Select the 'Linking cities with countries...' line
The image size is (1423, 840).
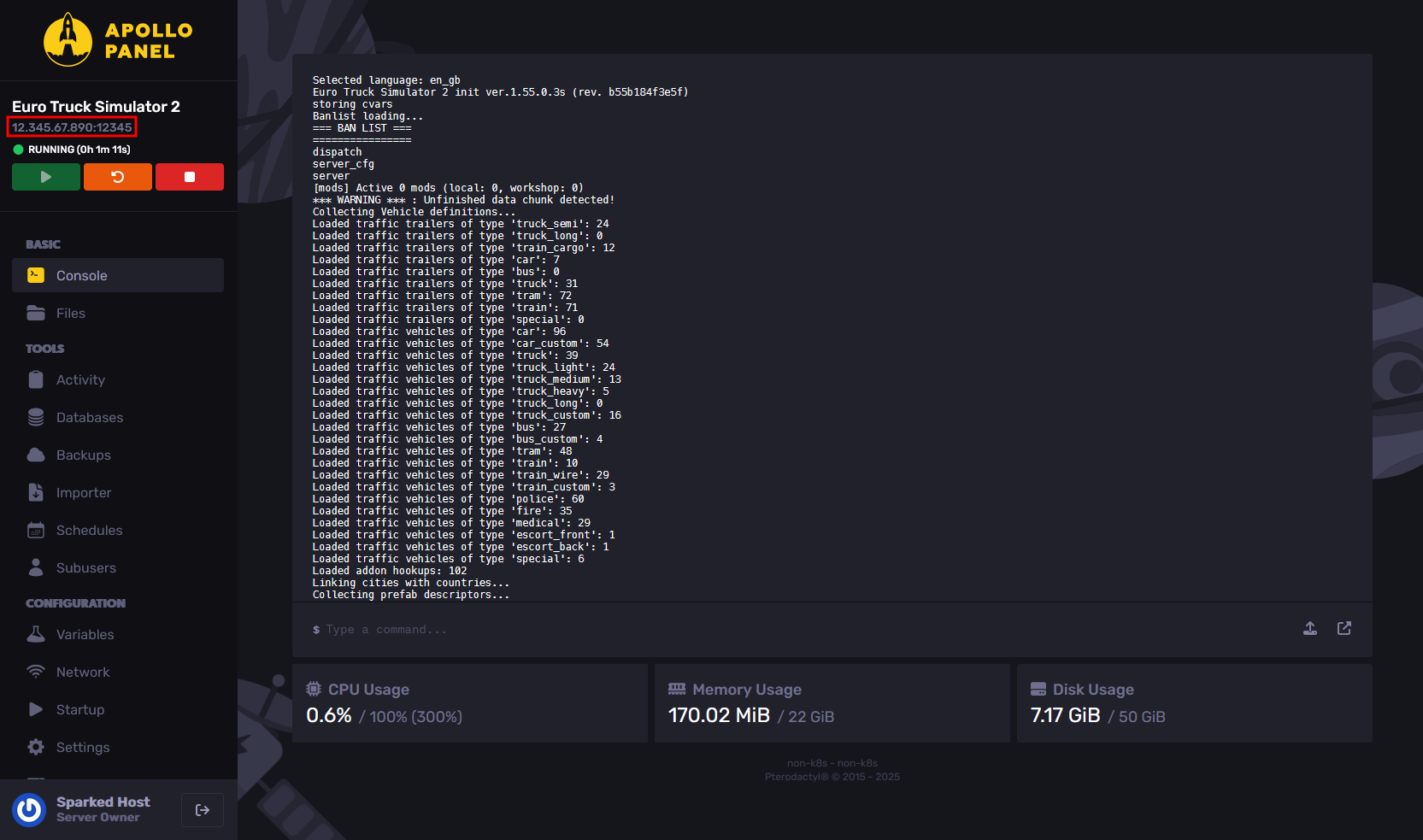(x=411, y=583)
